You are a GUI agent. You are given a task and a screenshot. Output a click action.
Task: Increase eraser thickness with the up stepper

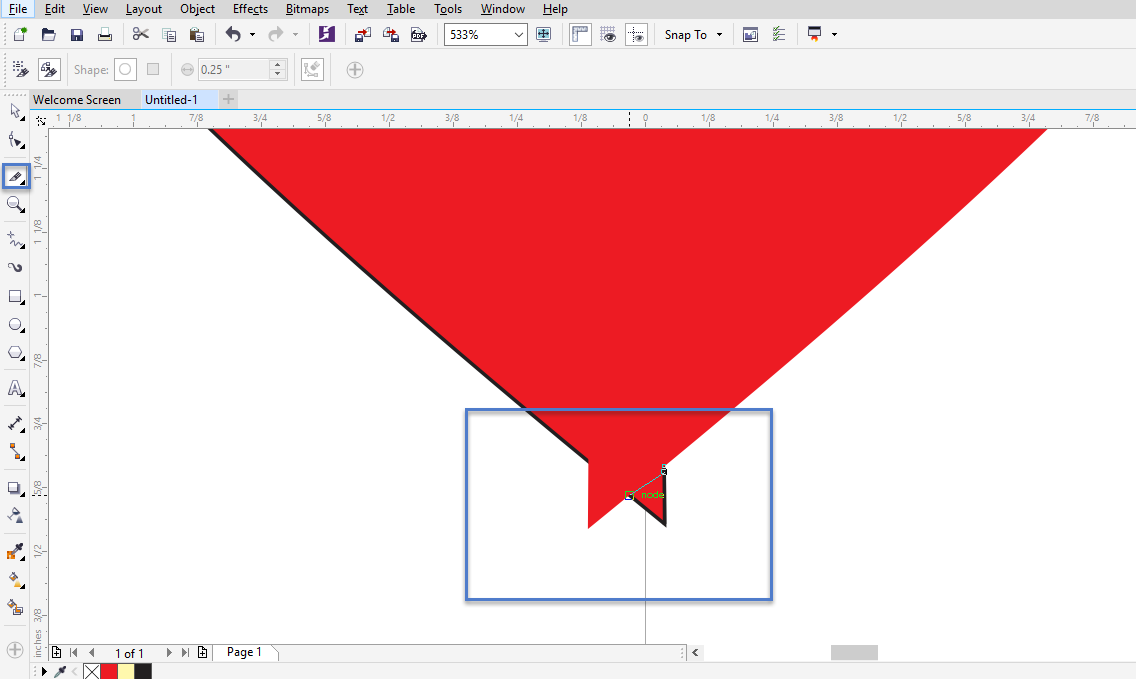coord(277,64)
